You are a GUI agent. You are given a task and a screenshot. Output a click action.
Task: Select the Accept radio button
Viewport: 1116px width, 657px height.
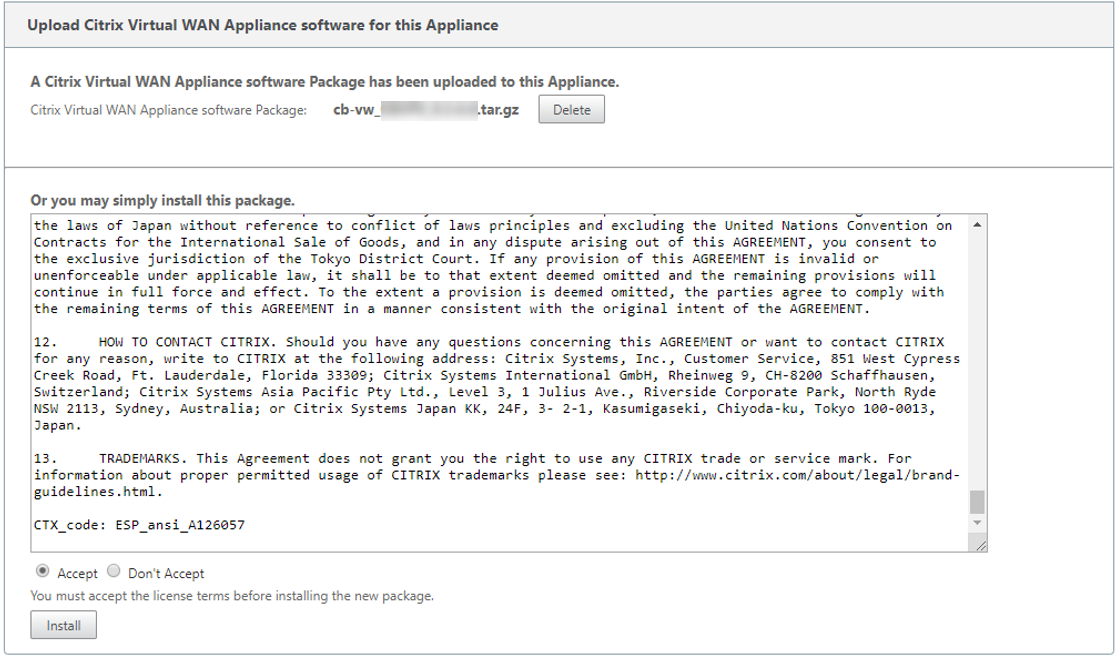[43, 572]
